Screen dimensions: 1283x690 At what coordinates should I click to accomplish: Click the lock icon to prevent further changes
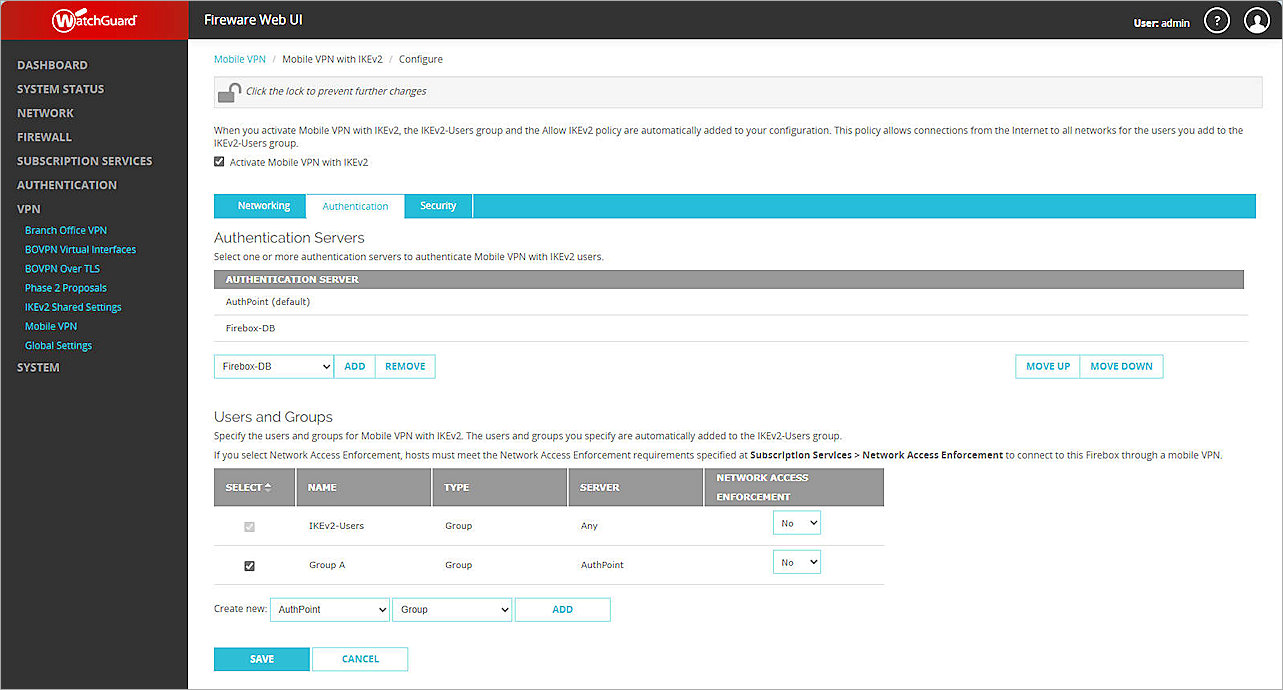(228, 91)
